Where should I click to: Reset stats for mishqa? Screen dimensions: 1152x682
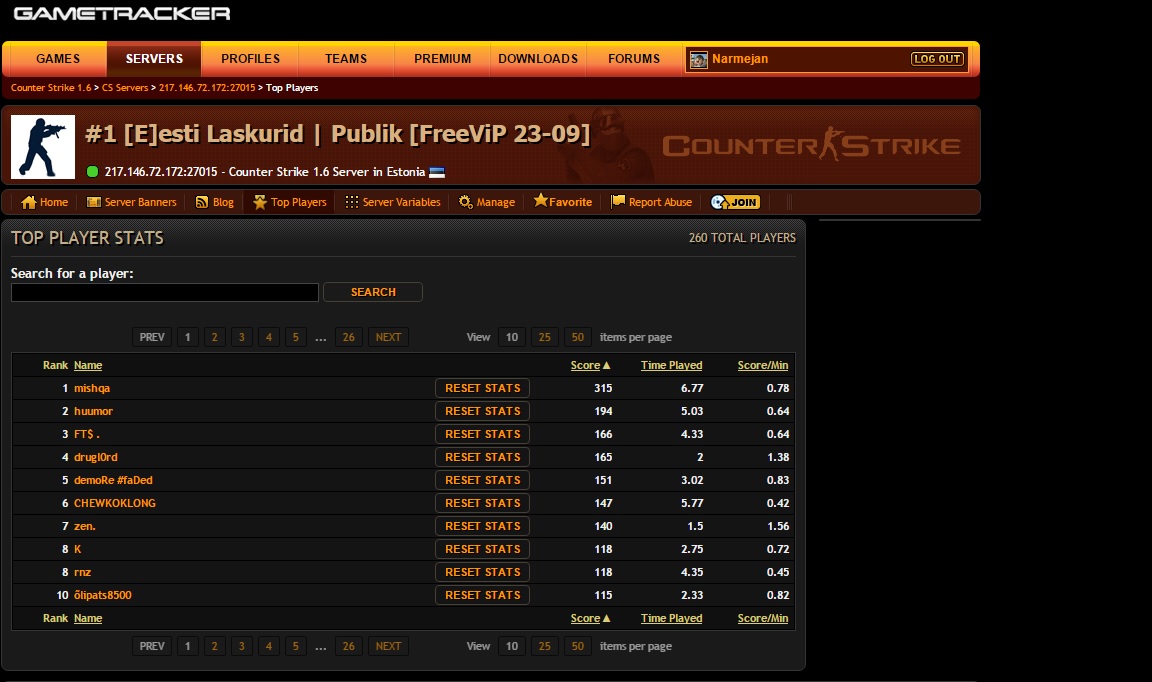click(x=483, y=388)
